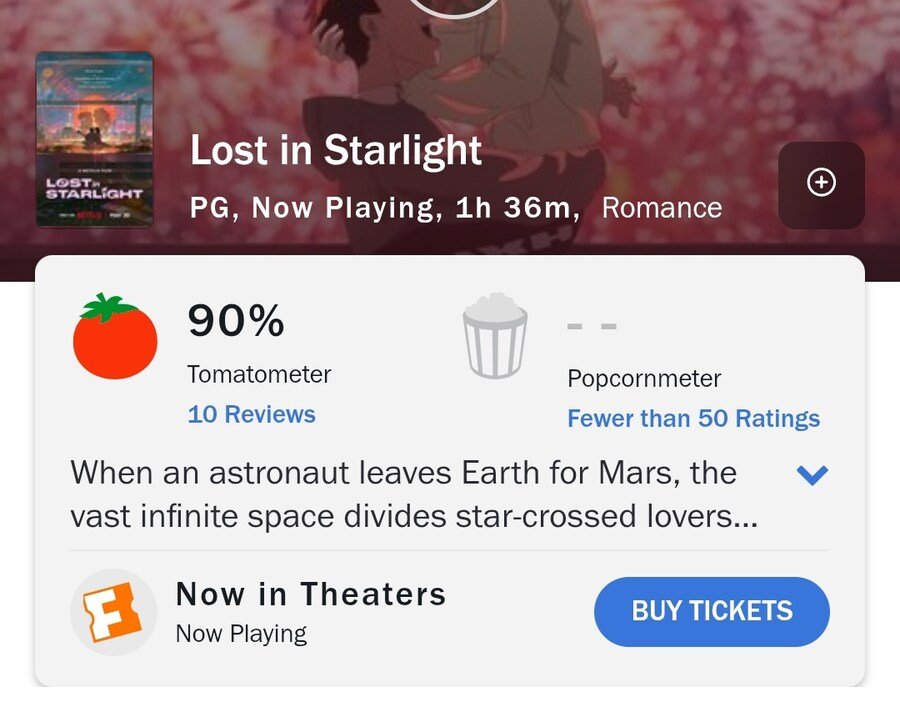Image resolution: width=900 pixels, height=702 pixels.
Task: Open the 10 Reviews link
Action: click(x=251, y=414)
